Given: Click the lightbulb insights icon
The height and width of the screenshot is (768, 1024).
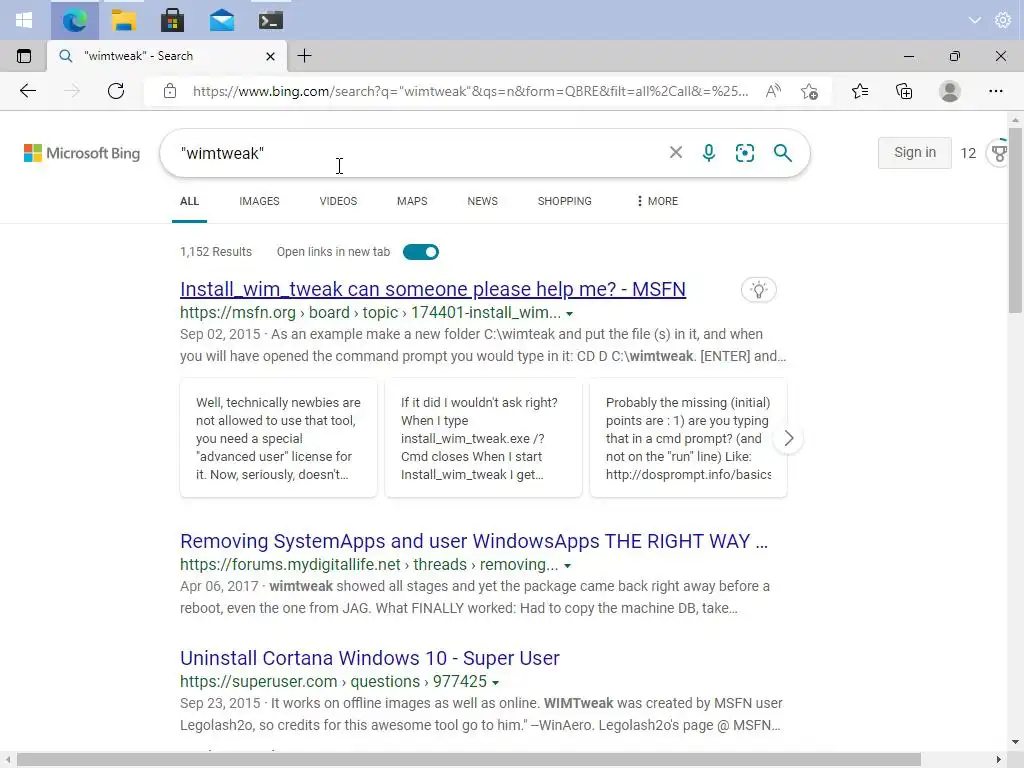Looking at the screenshot, I should coord(758,290).
